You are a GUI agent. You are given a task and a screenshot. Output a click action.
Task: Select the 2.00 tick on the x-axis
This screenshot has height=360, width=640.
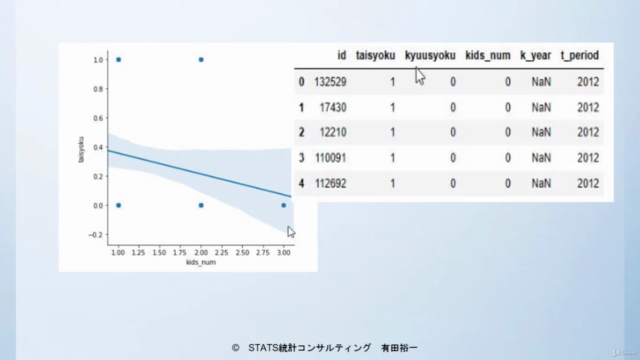click(201, 253)
